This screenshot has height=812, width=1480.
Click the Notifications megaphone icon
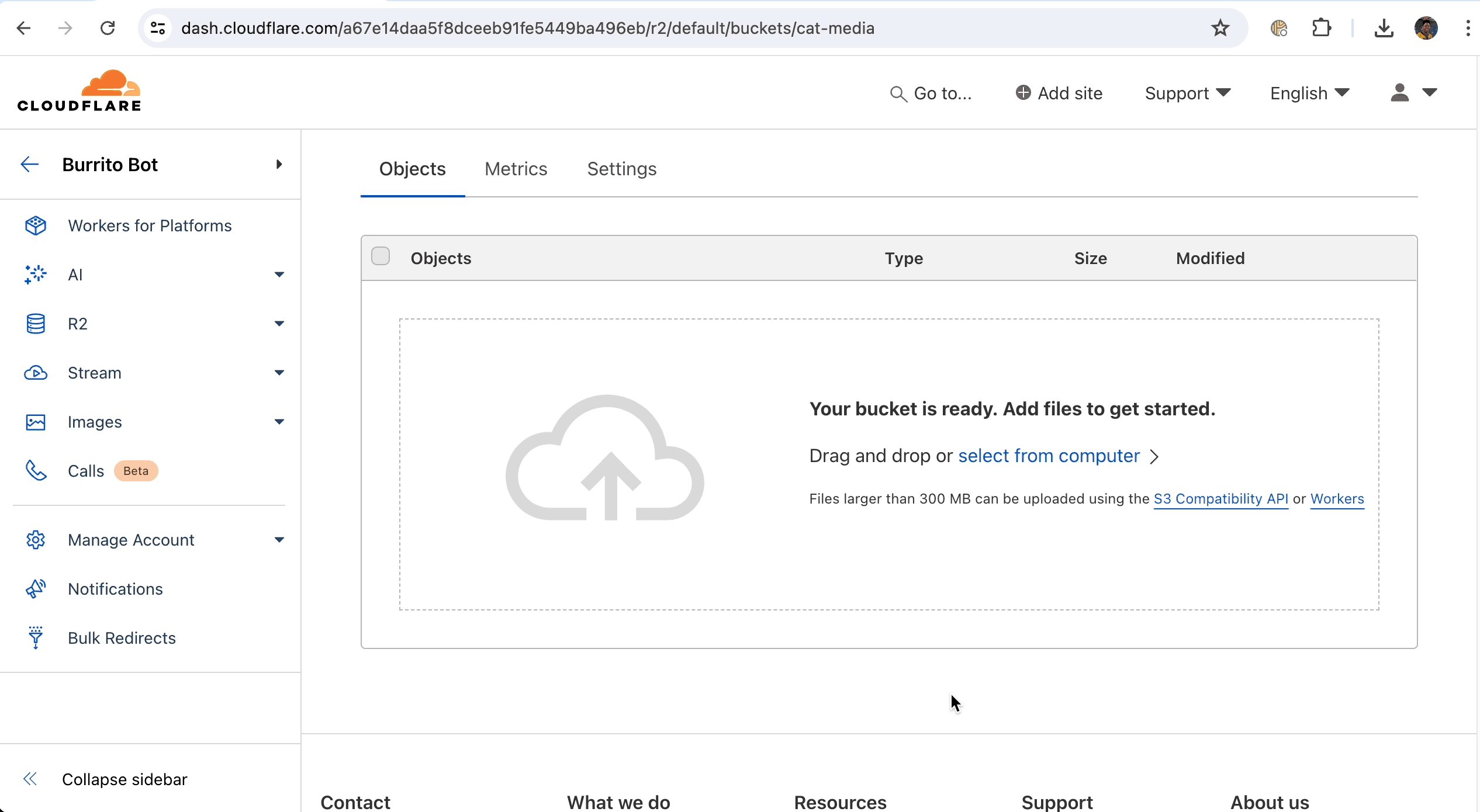[x=36, y=589]
